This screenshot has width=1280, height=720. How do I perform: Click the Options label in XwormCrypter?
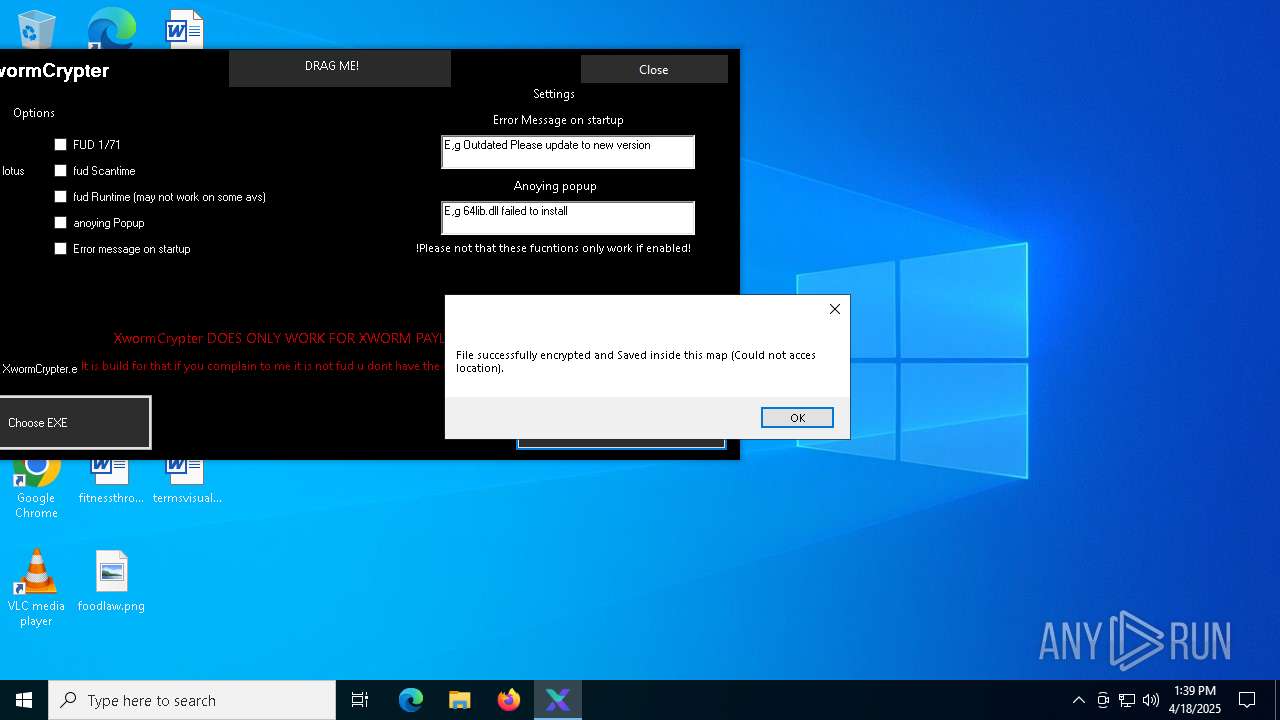pyautogui.click(x=34, y=113)
